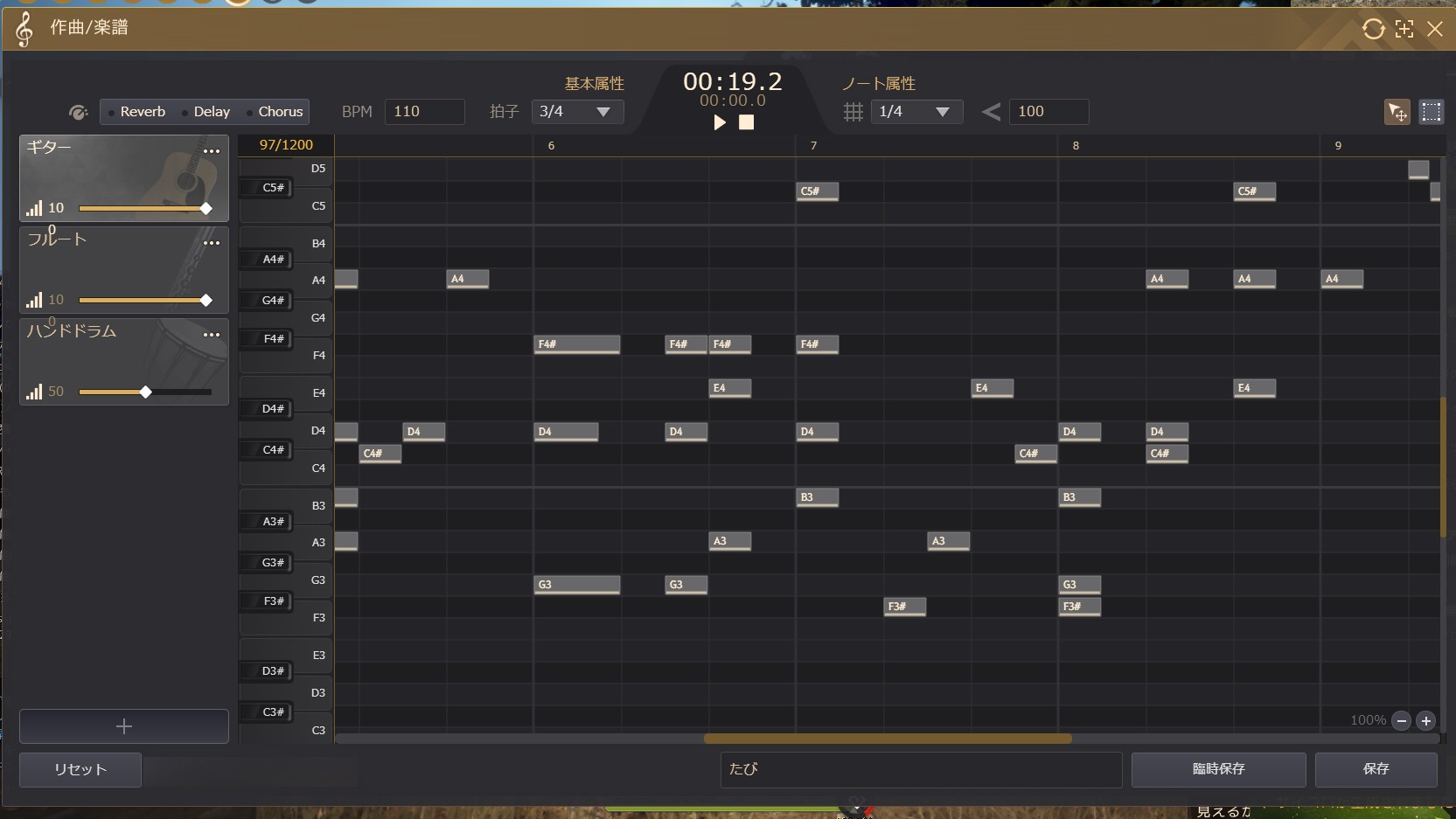Select the フルート track

124,270
